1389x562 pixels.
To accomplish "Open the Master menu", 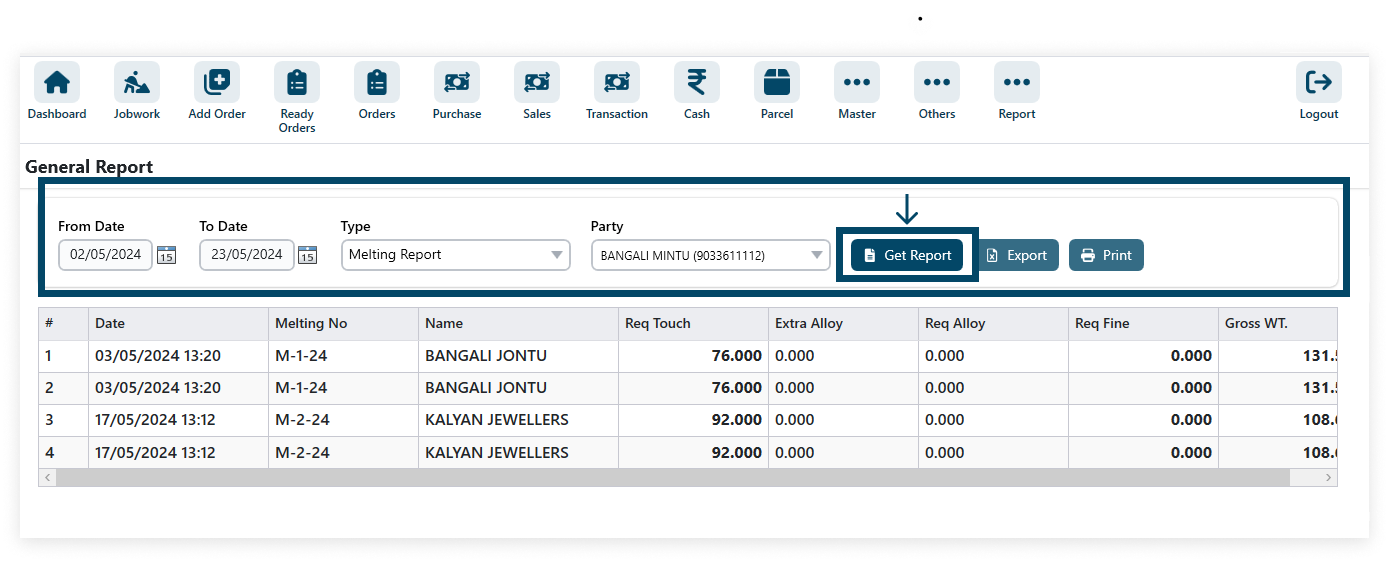I will pos(857,82).
